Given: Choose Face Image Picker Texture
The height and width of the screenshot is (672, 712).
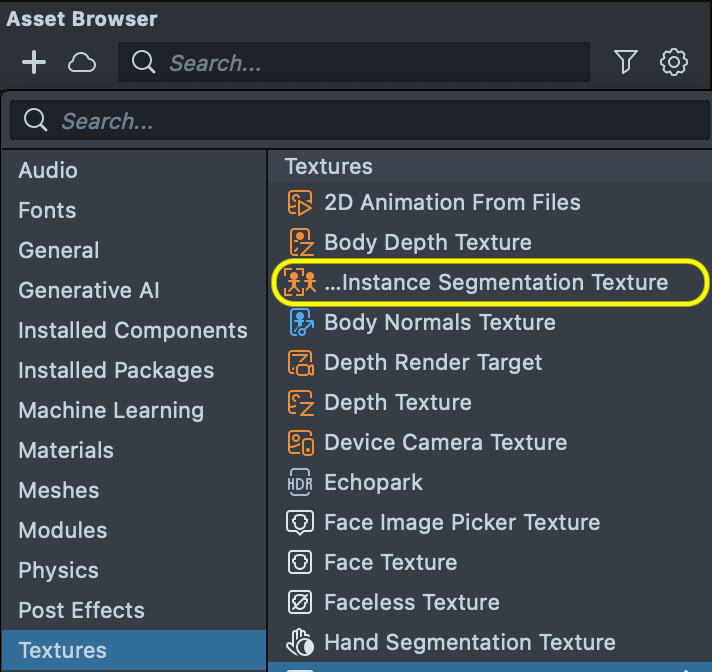Looking at the screenshot, I should (462, 523).
